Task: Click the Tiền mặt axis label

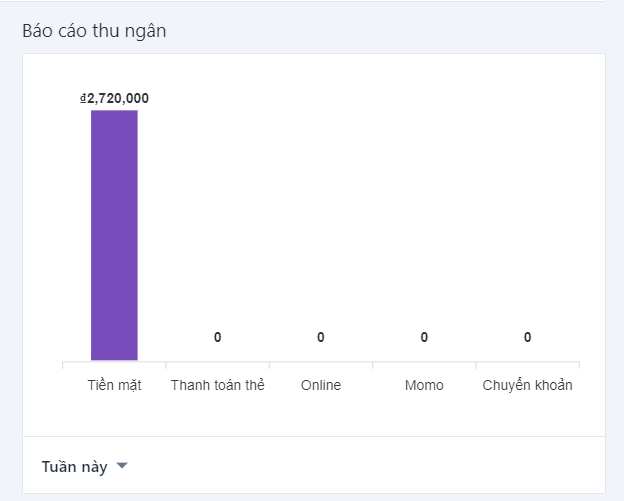Action: (x=114, y=385)
